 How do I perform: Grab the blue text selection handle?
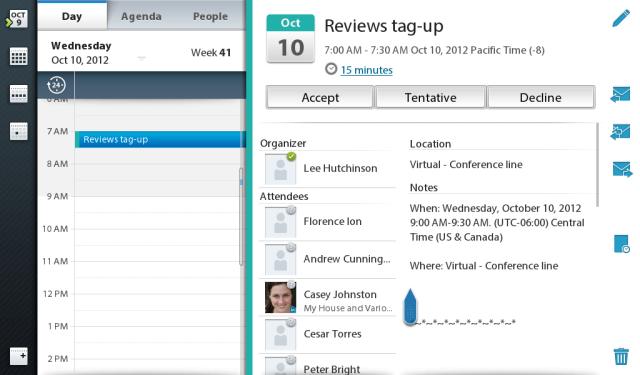point(410,307)
